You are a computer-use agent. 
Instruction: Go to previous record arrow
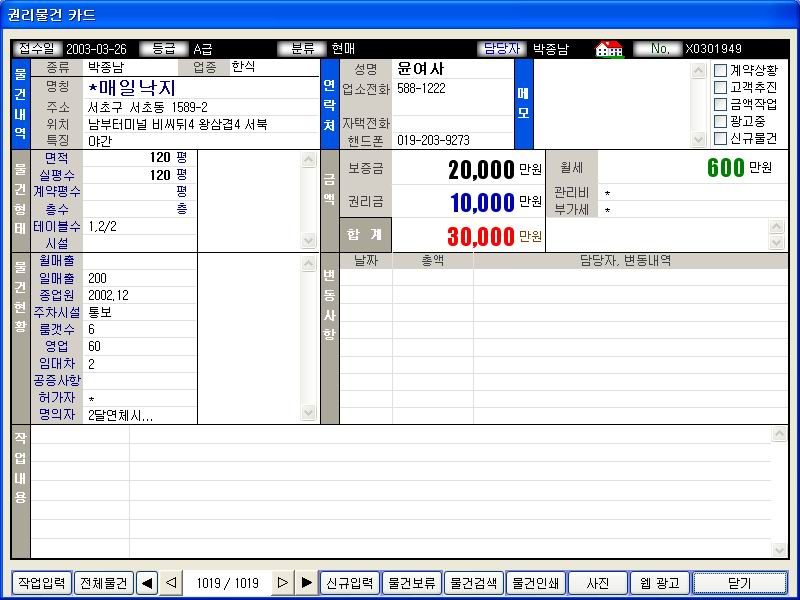(171, 583)
